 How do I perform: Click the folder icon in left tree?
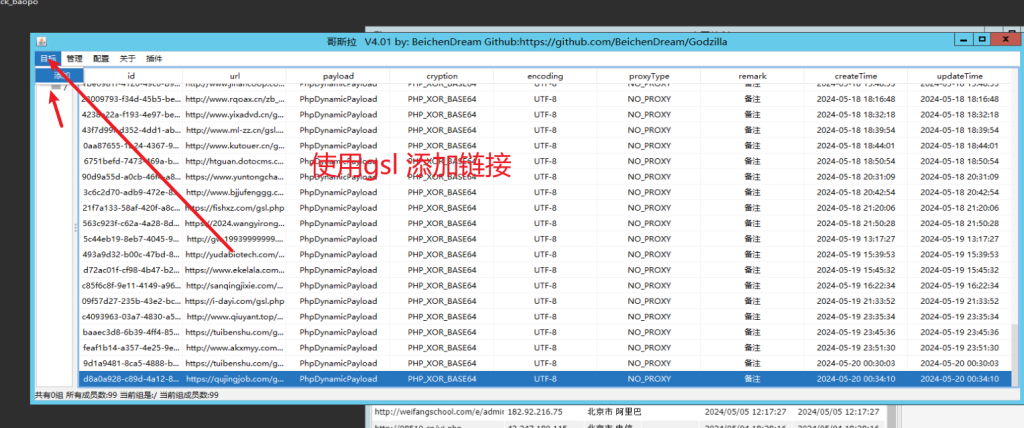pos(56,88)
